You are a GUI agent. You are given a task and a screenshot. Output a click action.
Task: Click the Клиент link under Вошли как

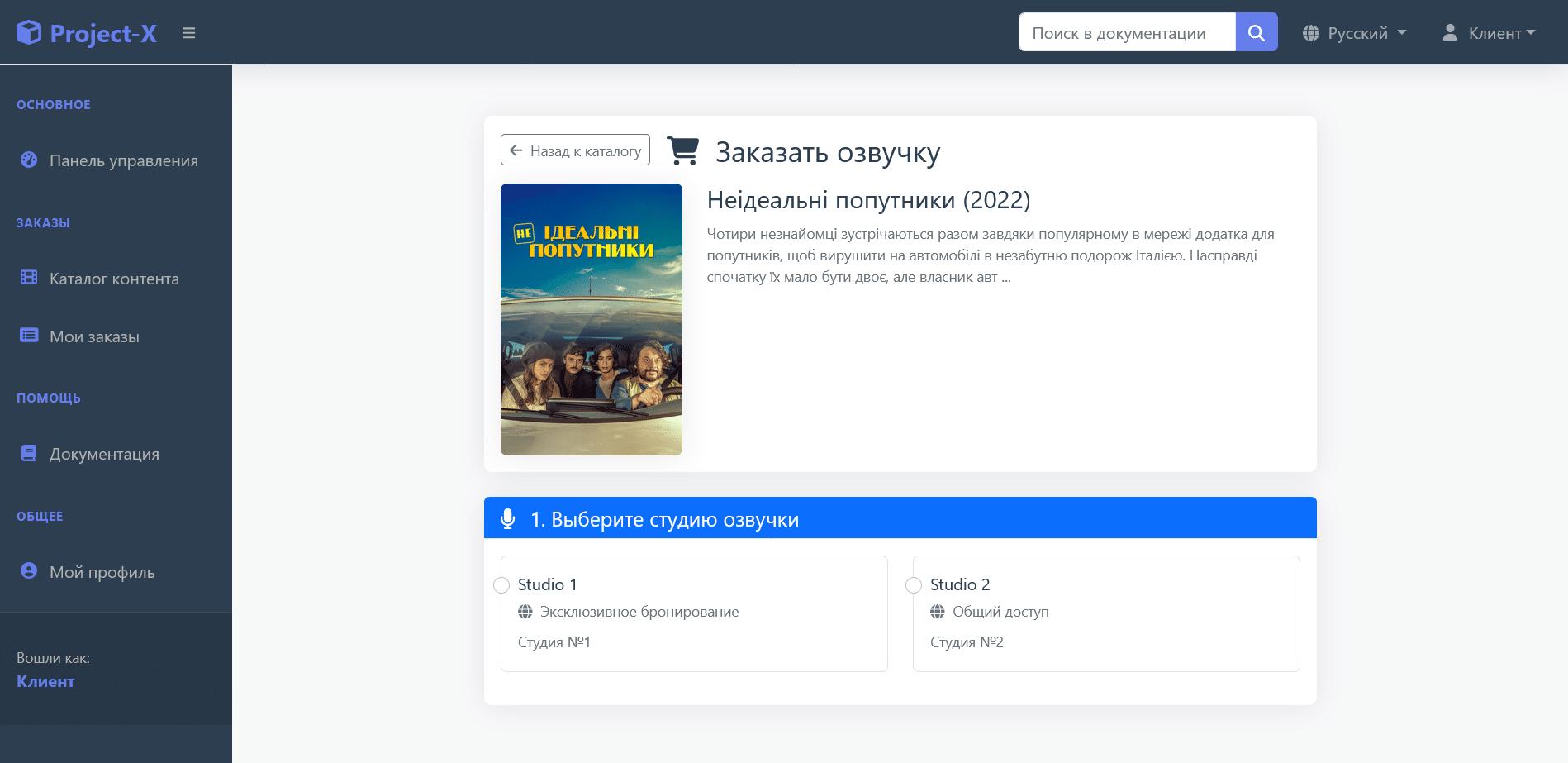(45, 681)
